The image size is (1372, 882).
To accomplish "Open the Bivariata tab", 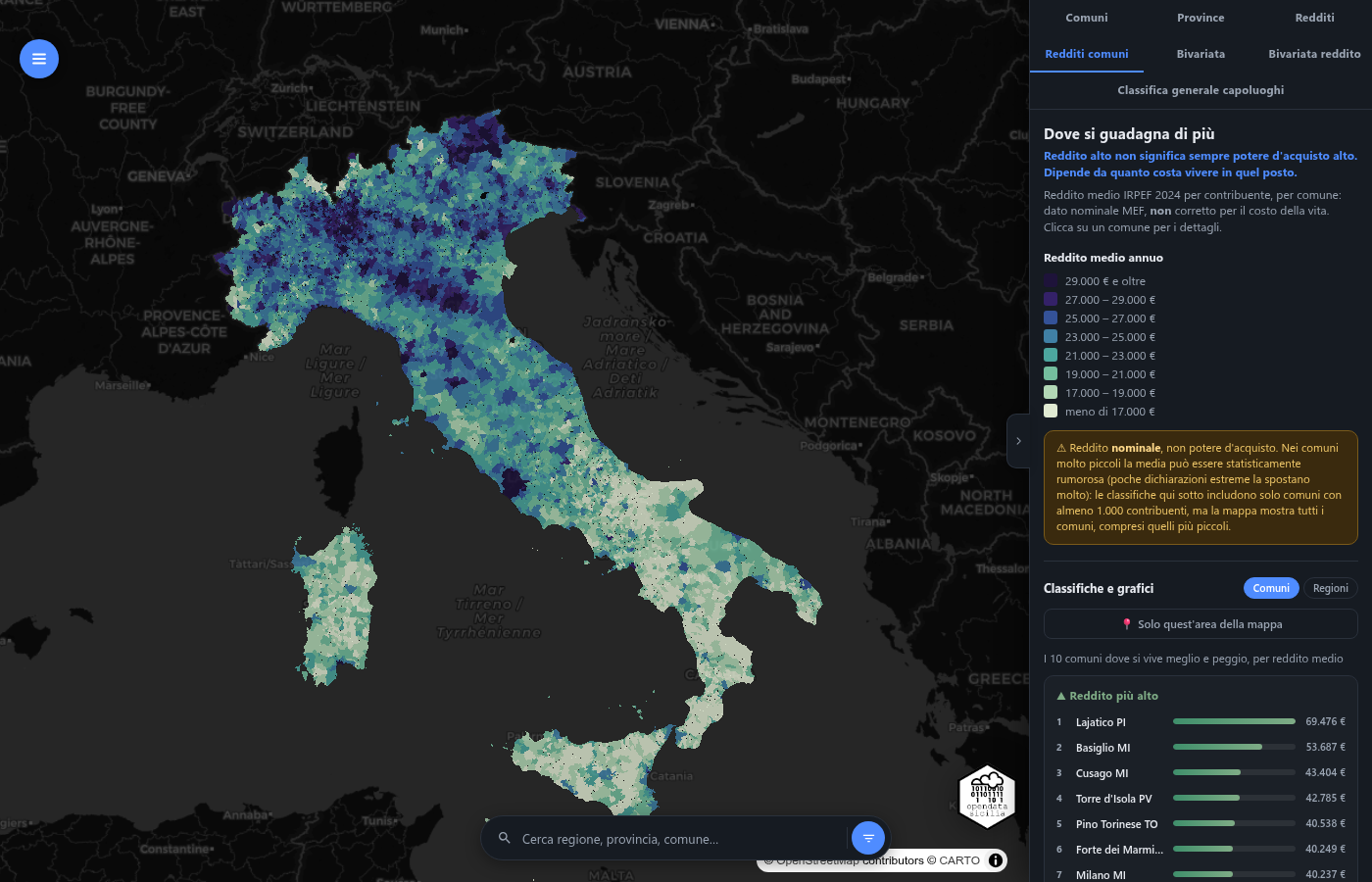I will coord(1200,54).
